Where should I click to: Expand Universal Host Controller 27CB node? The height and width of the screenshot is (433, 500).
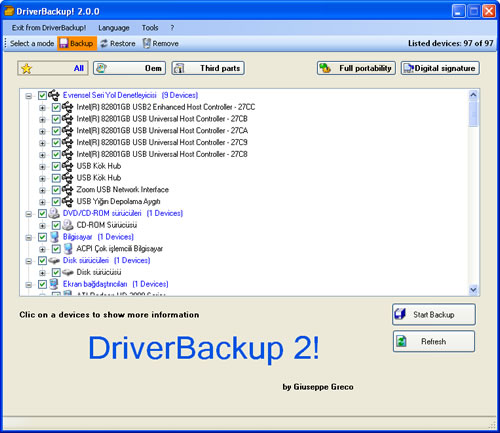coord(42,119)
